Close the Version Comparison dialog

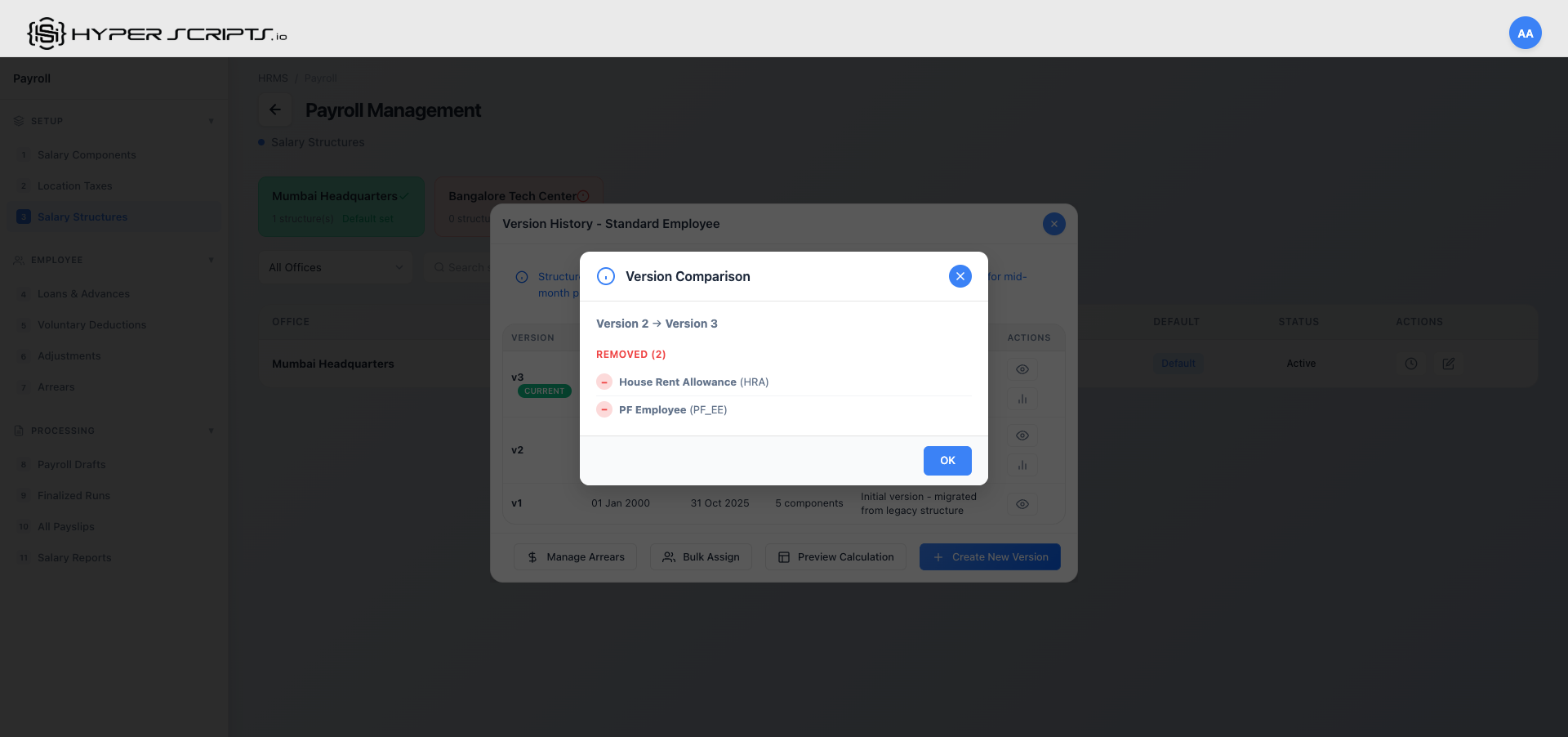coord(960,276)
